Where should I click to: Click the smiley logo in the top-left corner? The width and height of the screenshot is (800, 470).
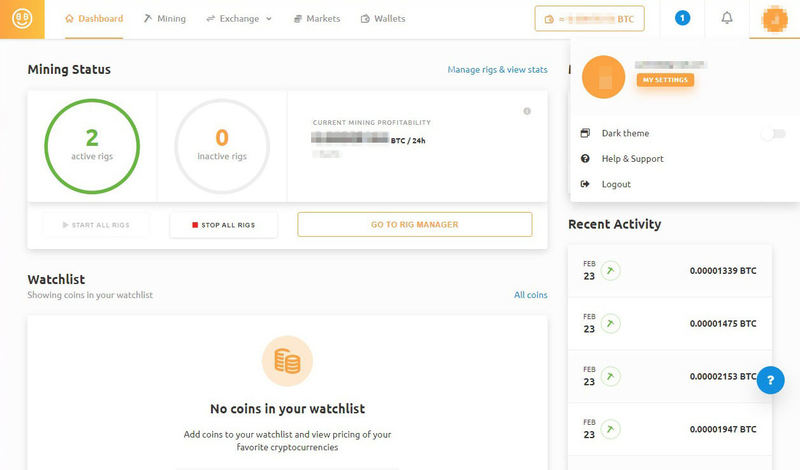point(22,19)
